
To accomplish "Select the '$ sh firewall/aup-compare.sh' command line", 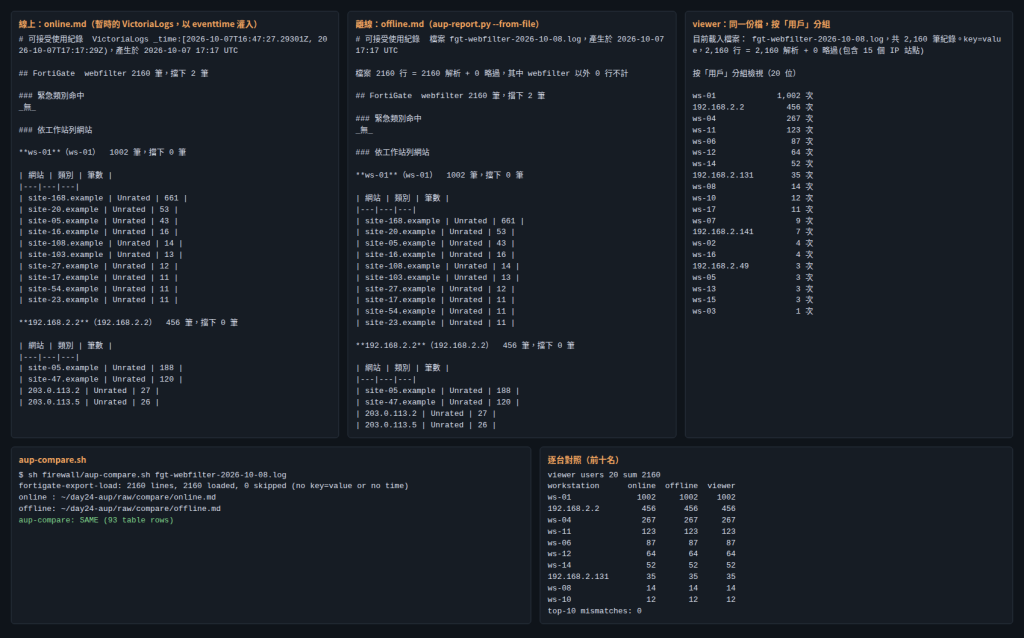I will pyautogui.click(x=152, y=475).
